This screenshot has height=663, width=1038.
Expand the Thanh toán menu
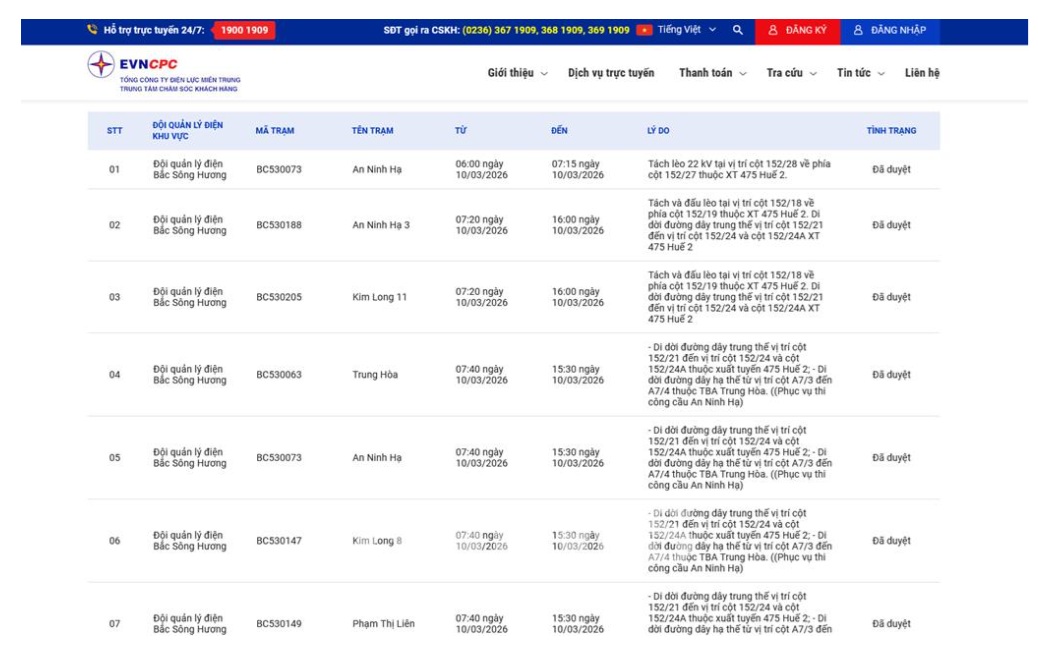click(x=712, y=73)
